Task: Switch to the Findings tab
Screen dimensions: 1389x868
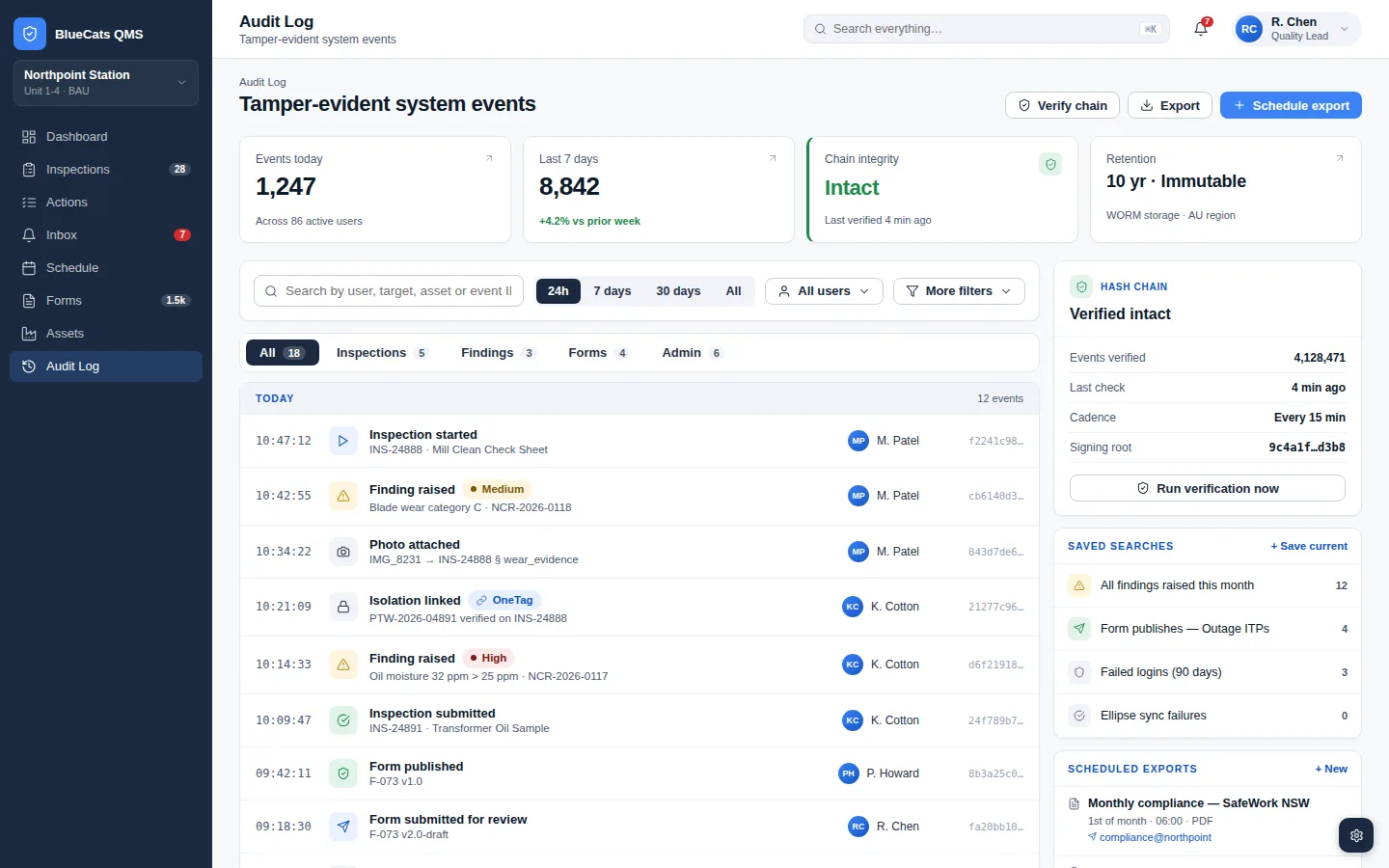Action: point(498,353)
